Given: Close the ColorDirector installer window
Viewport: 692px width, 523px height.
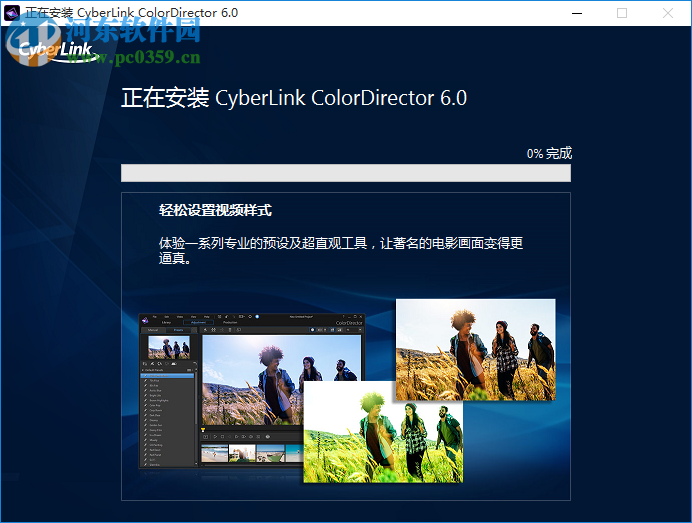Looking at the screenshot, I should point(668,13).
